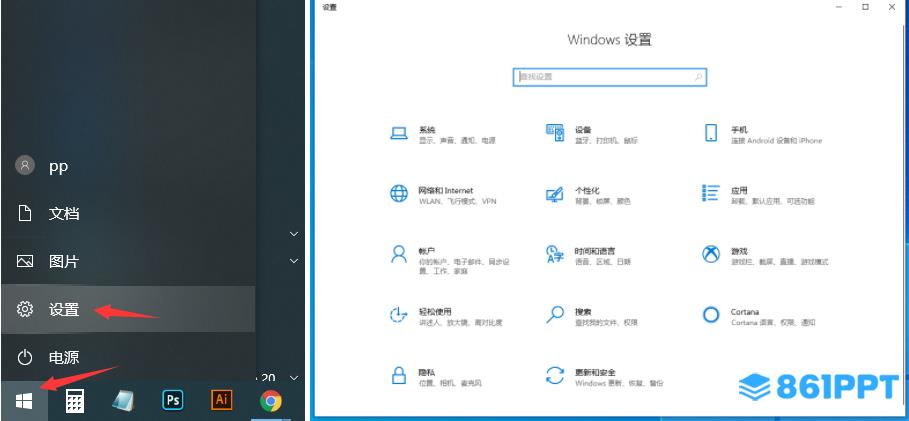
Task: Open the 手机 phone settings icon
Action: (711, 133)
